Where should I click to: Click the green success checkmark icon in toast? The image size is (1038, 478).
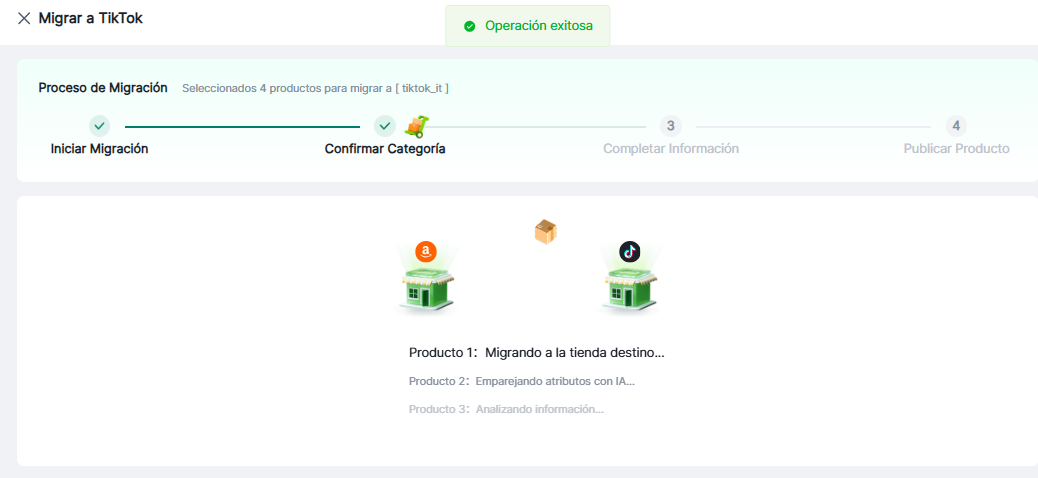click(x=469, y=26)
